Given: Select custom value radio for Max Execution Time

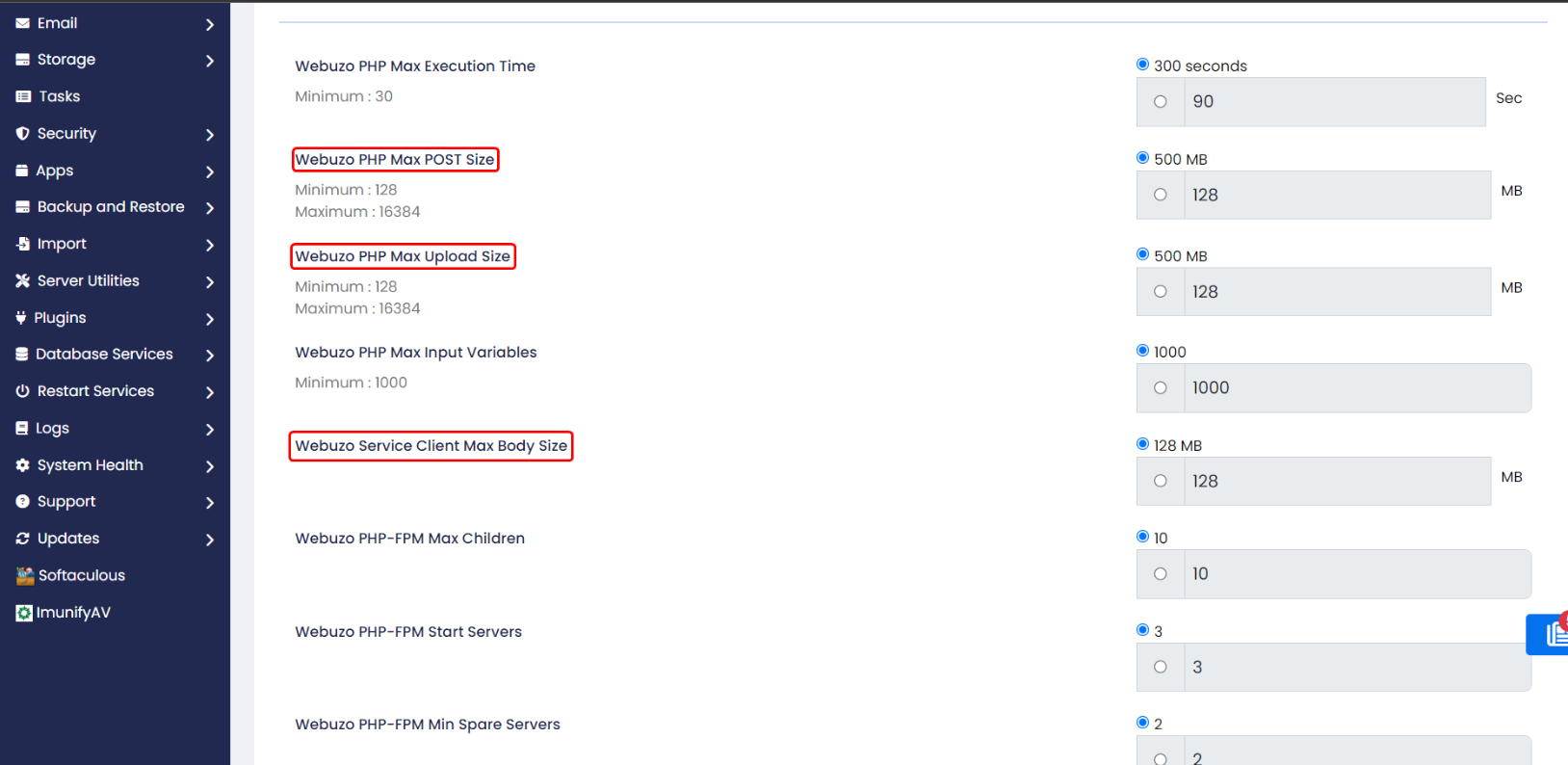Looking at the screenshot, I should click(x=1161, y=102).
